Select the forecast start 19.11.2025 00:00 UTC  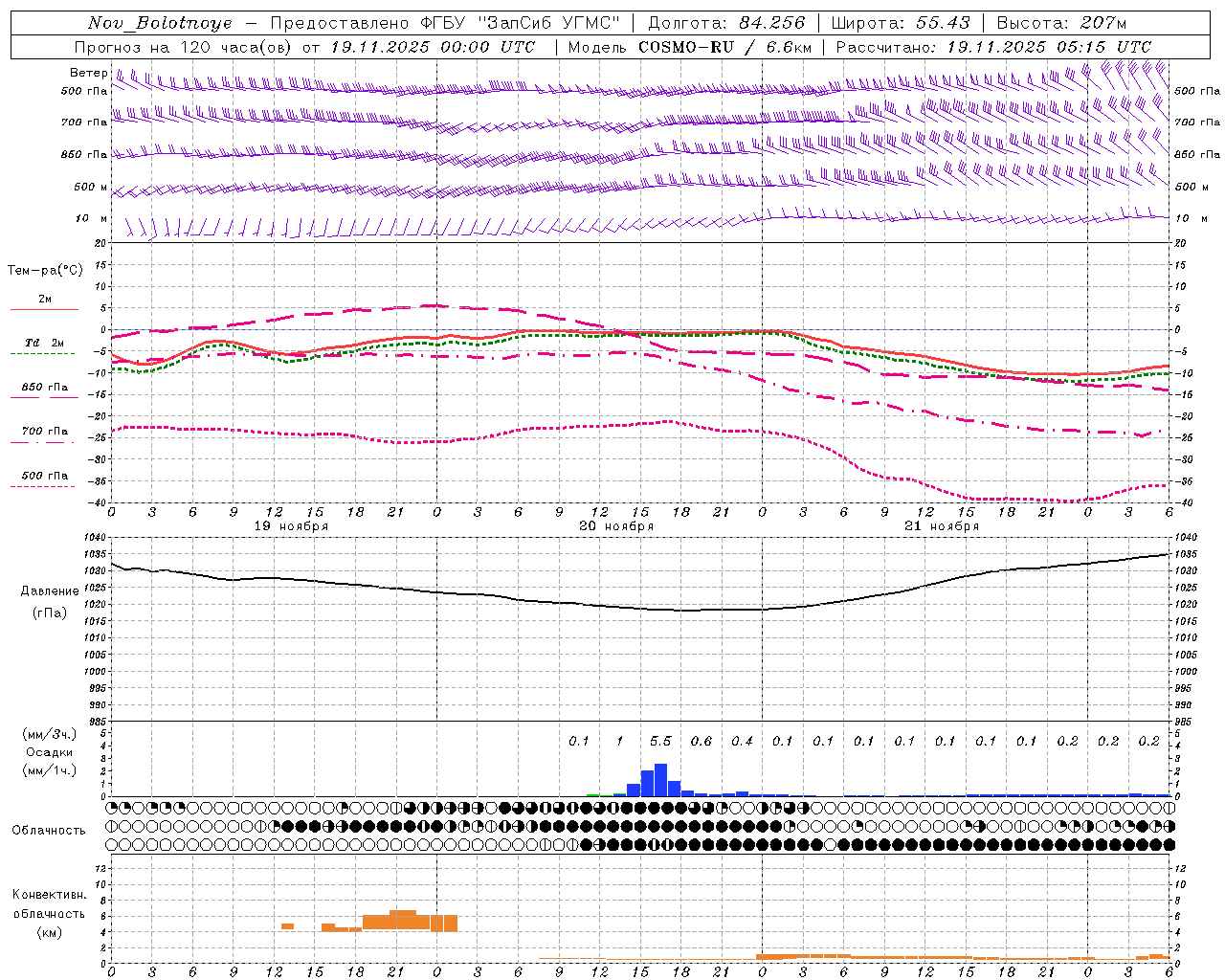click(433, 47)
